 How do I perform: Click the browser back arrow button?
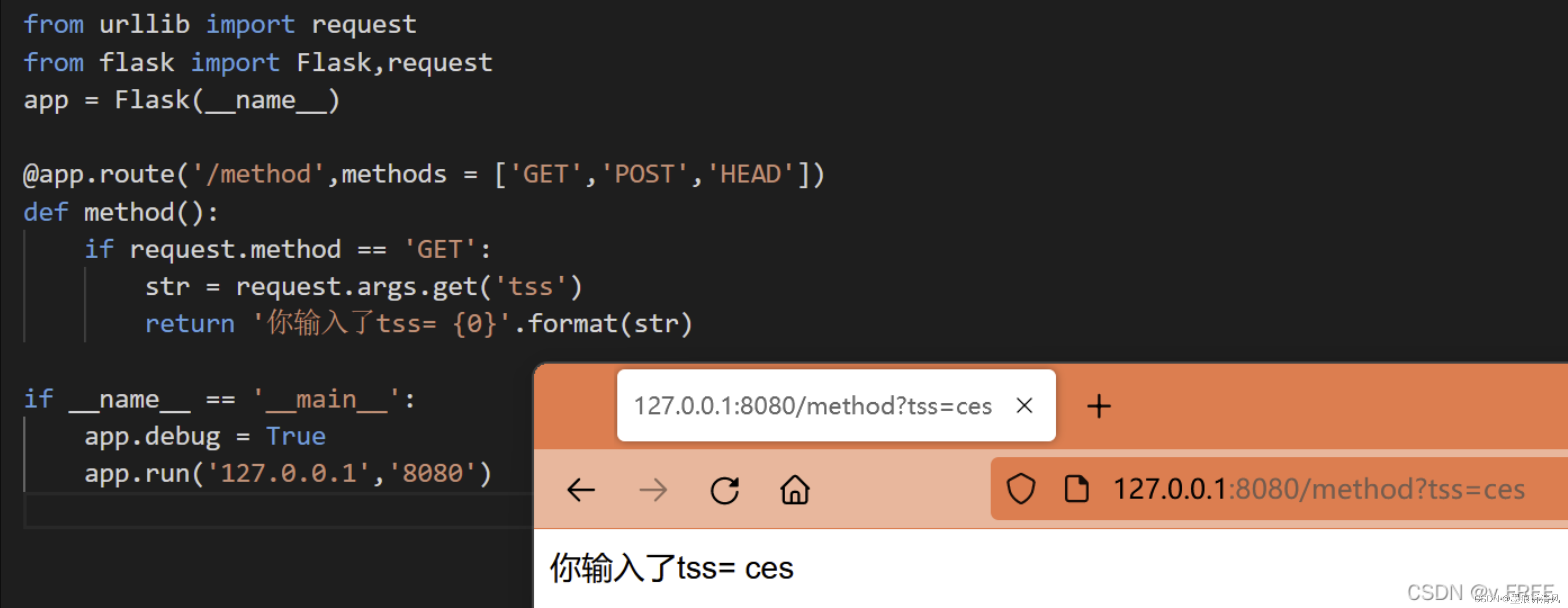pyautogui.click(x=580, y=490)
